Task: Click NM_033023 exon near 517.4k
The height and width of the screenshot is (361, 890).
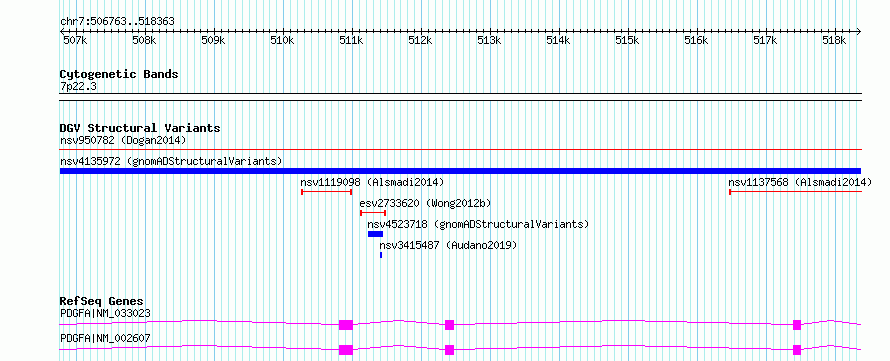Action: click(797, 325)
